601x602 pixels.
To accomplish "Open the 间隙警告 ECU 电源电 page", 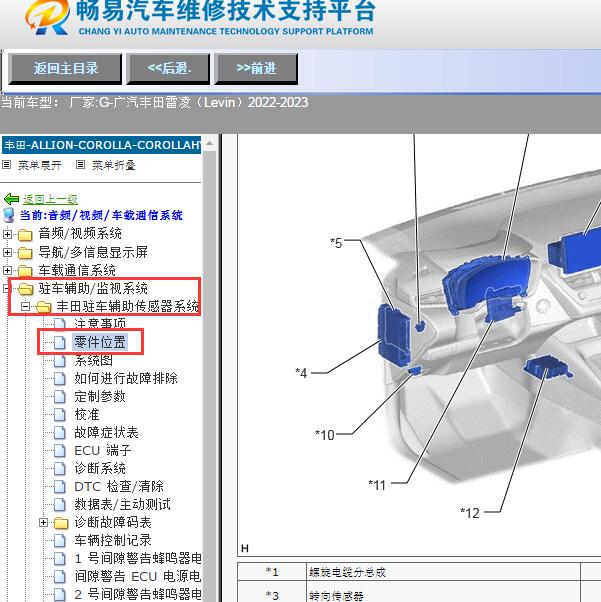I will (x=138, y=576).
